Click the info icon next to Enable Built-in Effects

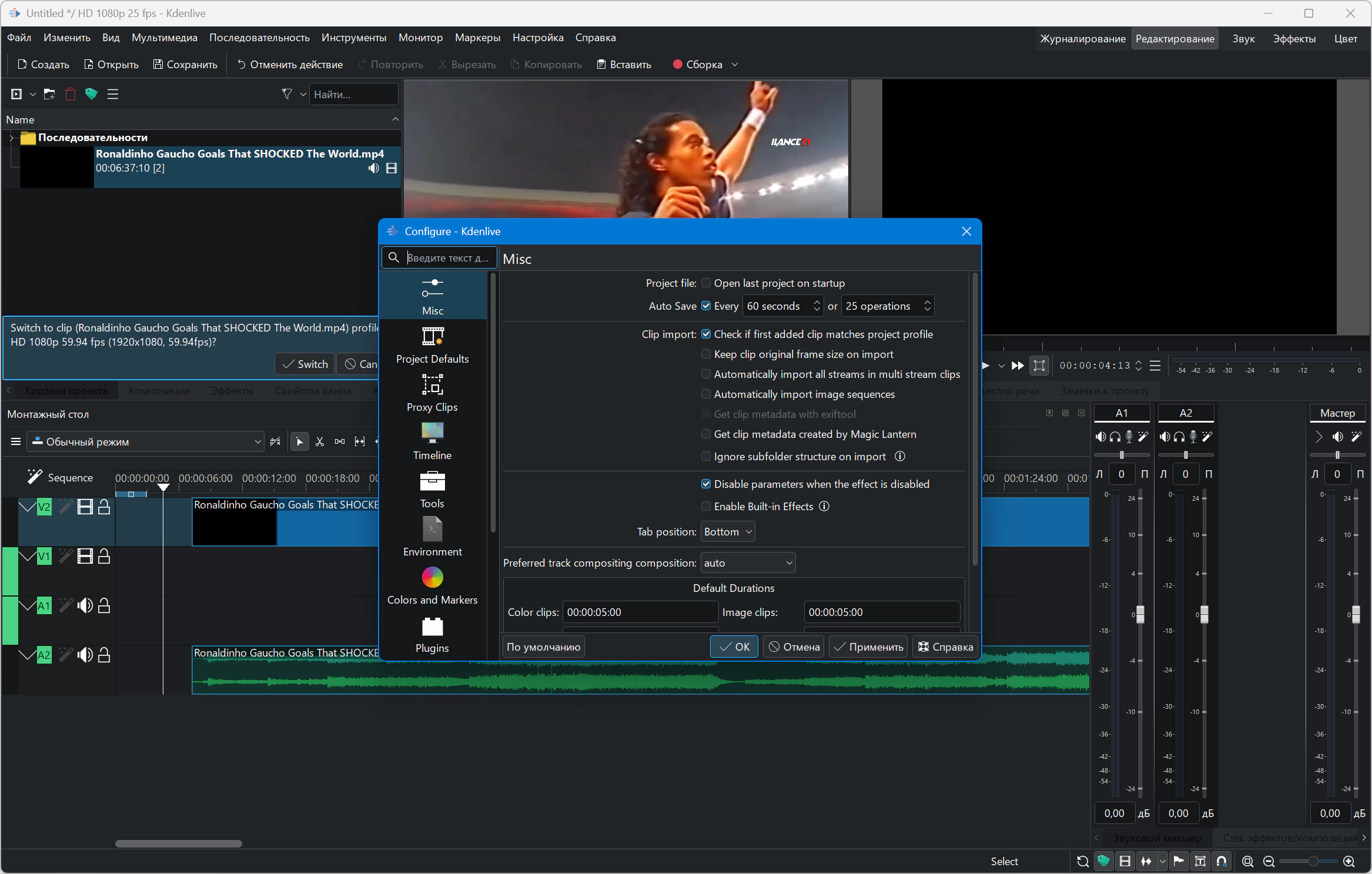(824, 506)
